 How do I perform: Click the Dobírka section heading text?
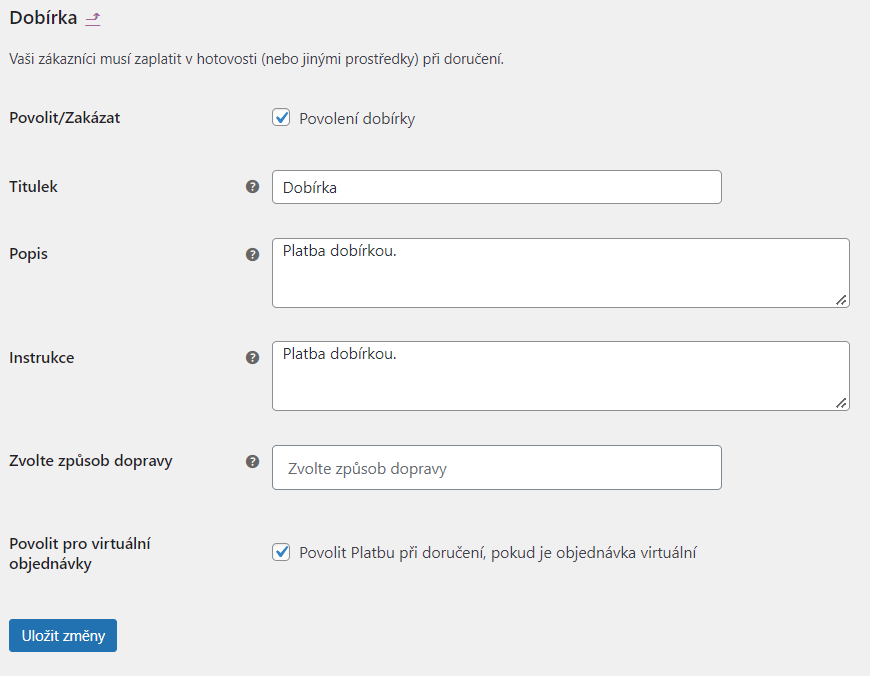(43, 18)
